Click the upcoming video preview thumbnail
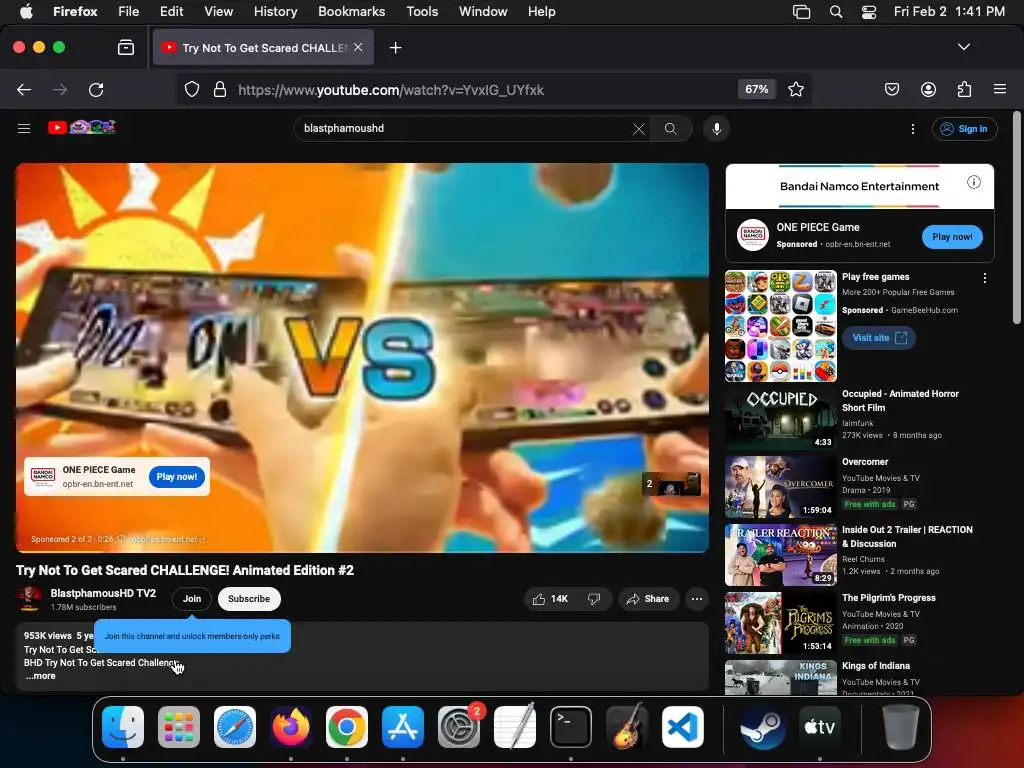1024x768 pixels. (x=671, y=484)
